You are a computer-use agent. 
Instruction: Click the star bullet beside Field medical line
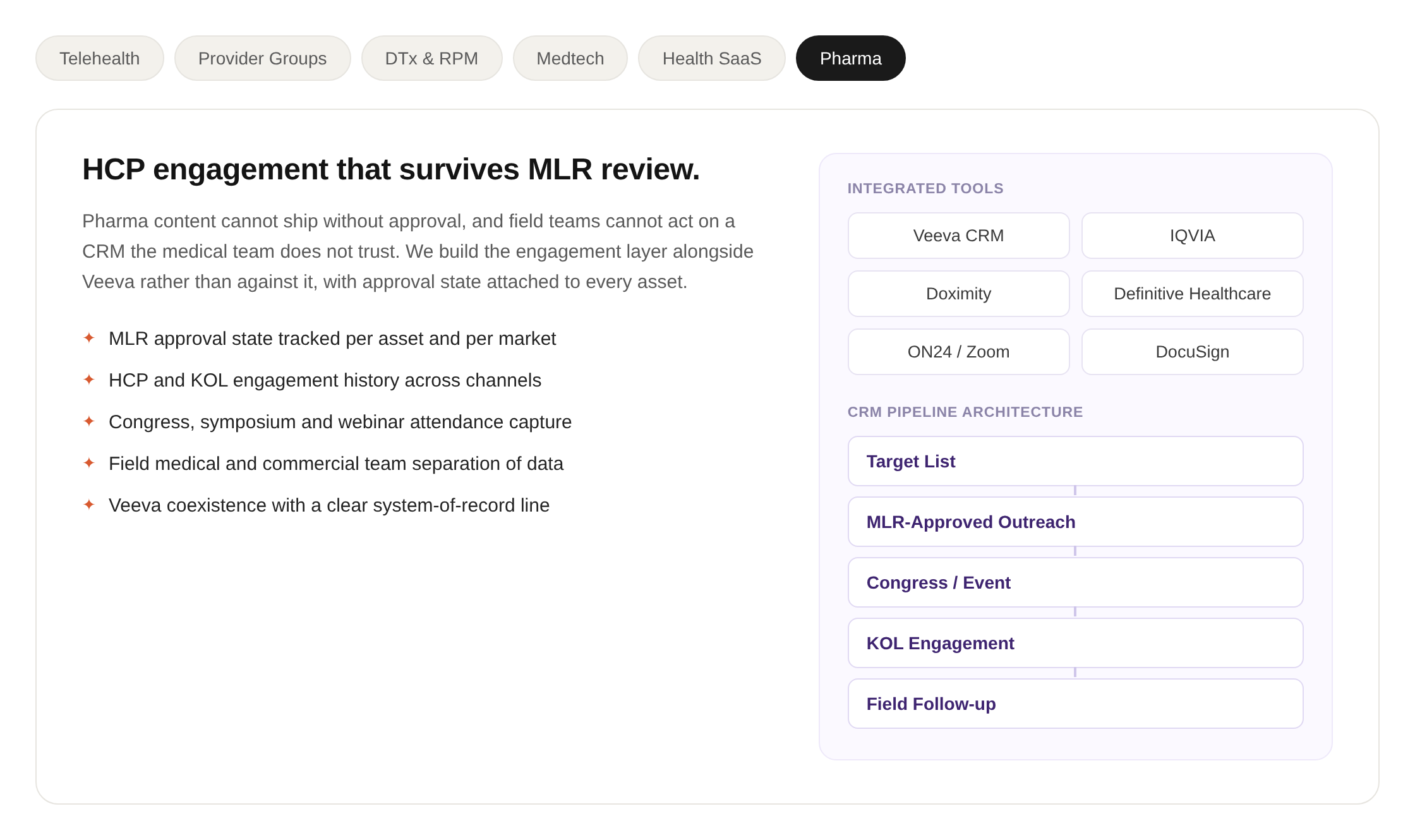(89, 463)
